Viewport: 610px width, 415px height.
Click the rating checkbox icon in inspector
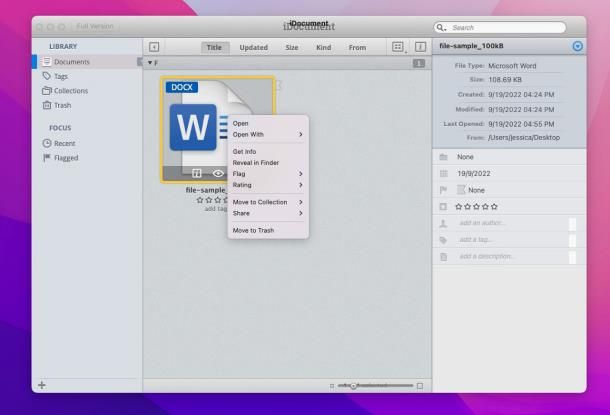point(443,207)
